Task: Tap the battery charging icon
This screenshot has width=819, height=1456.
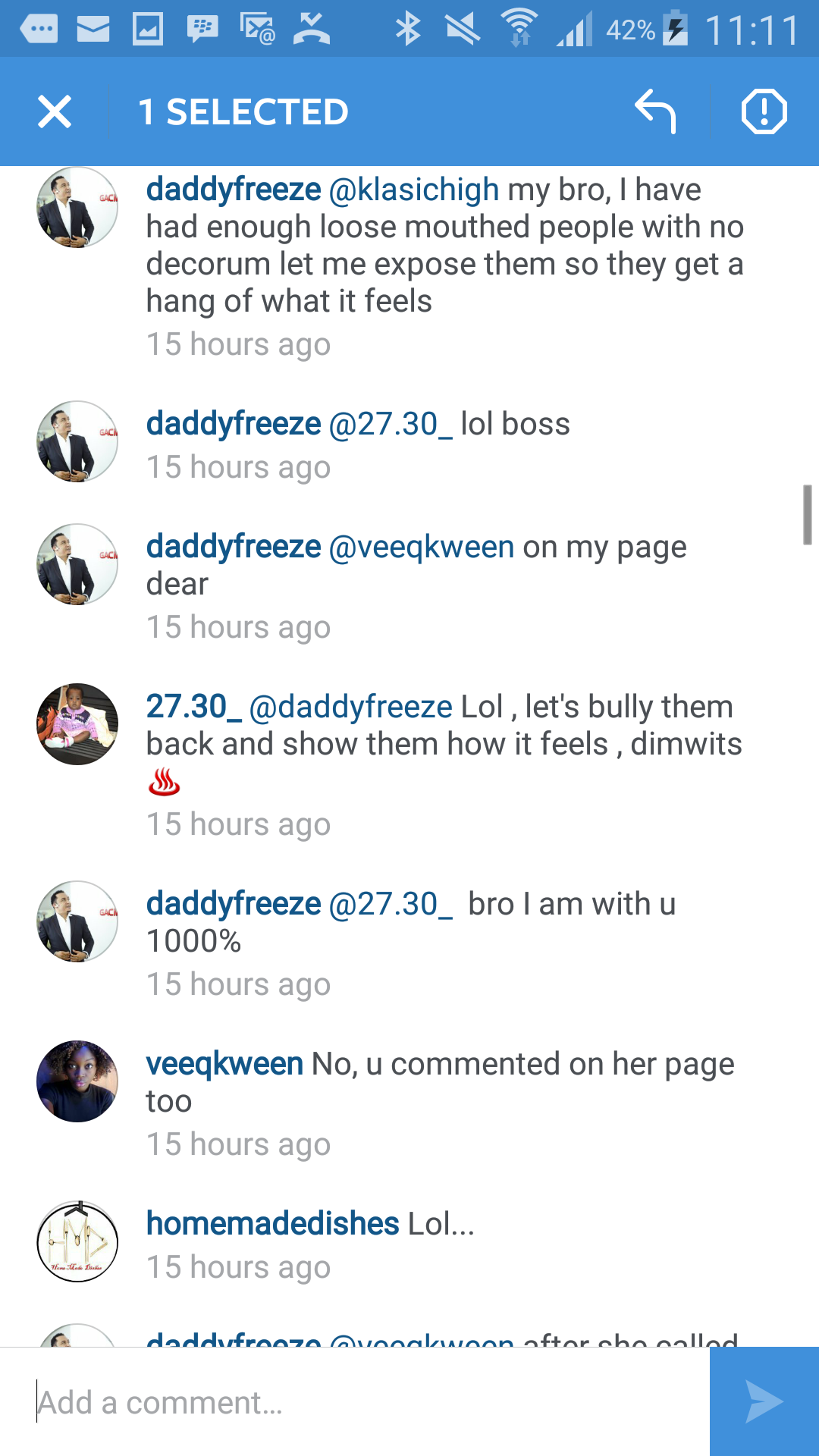Action: 675,29
